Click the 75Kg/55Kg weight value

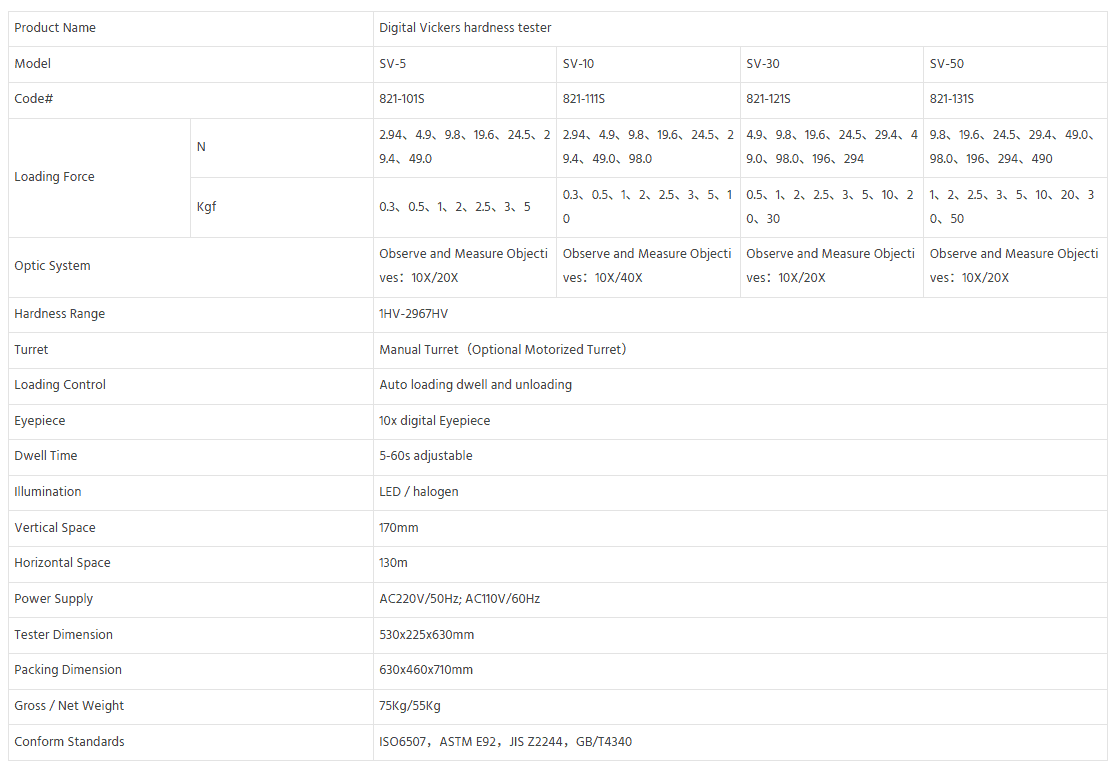pyautogui.click(x=410, y=706)
